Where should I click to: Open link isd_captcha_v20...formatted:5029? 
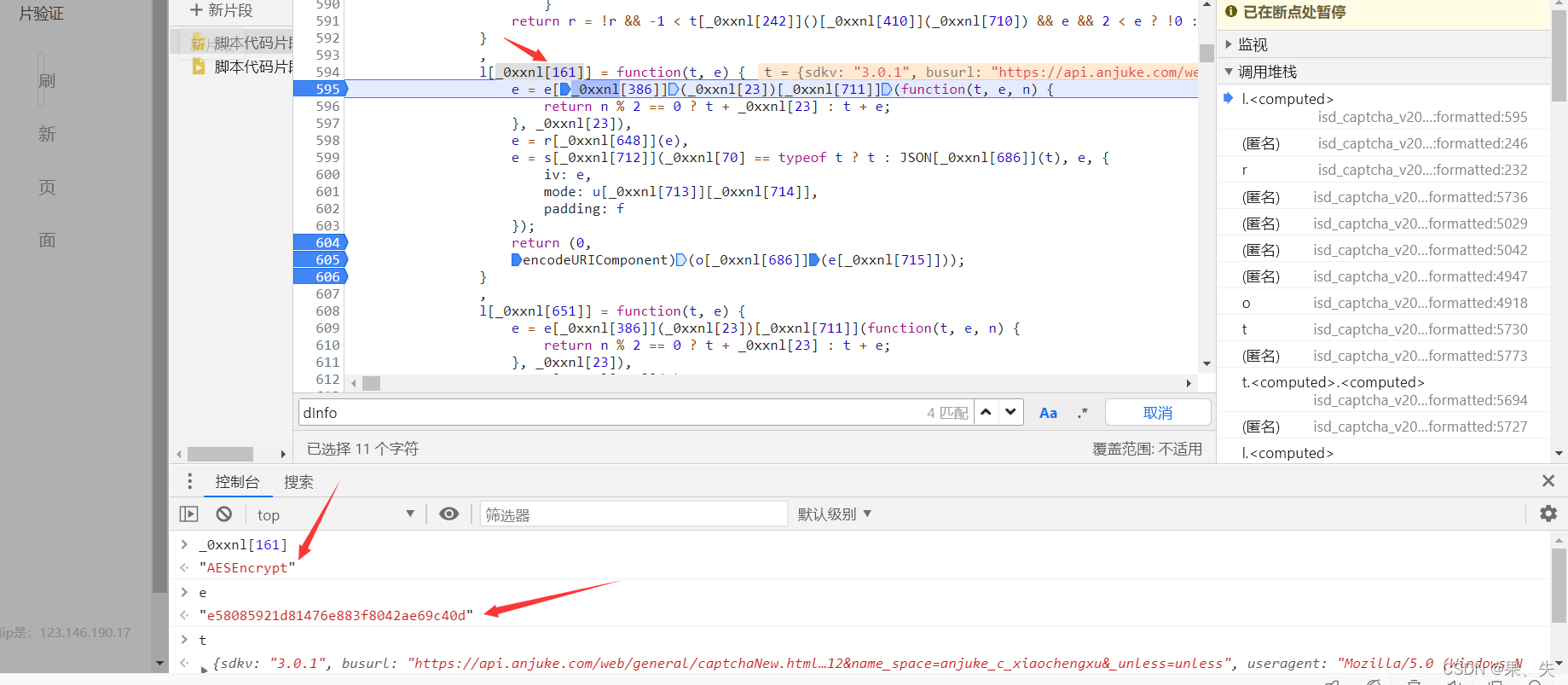click(1420, 223)
